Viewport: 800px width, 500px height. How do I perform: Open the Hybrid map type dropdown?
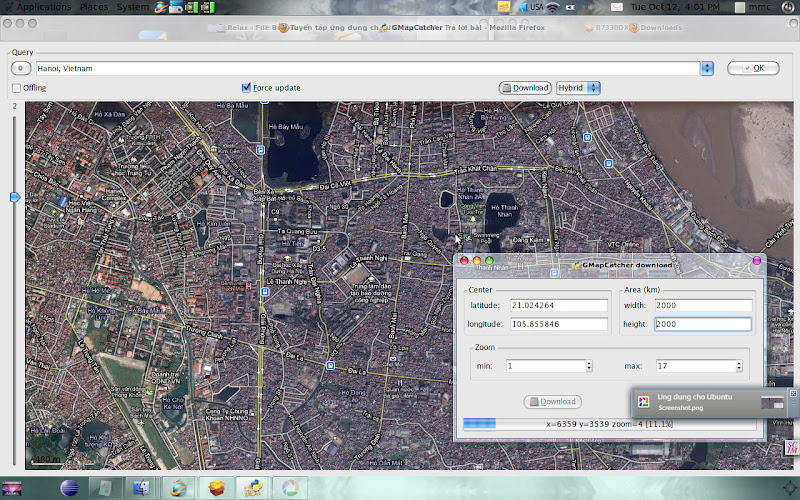(x=578, y=88)
